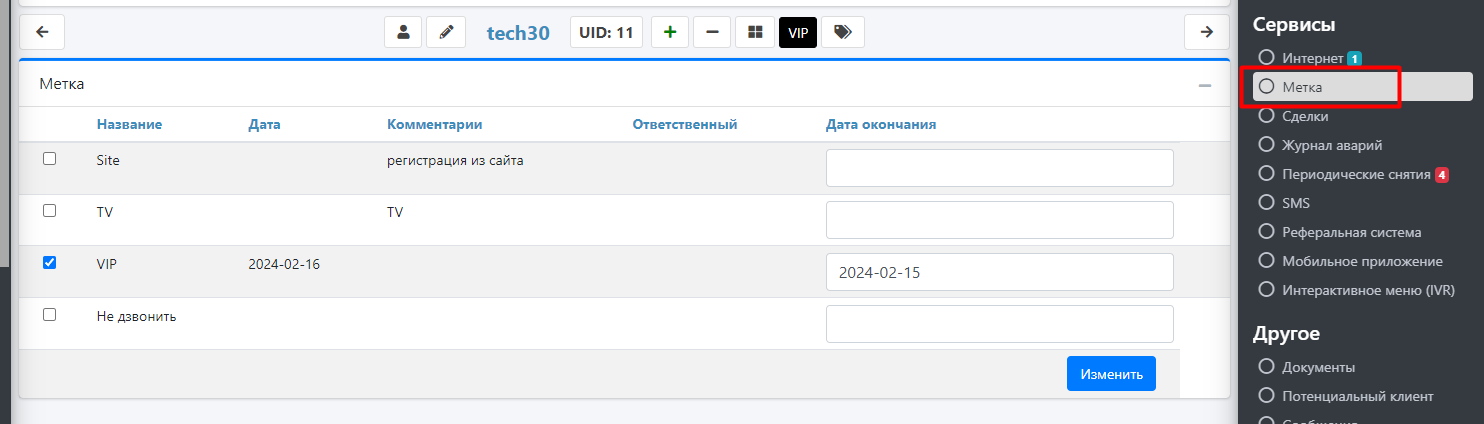The height and width of the screenshot is (424, 1484).
Task: Click the minus icon button
Action: pyautogui.click(x=712, y=32)
